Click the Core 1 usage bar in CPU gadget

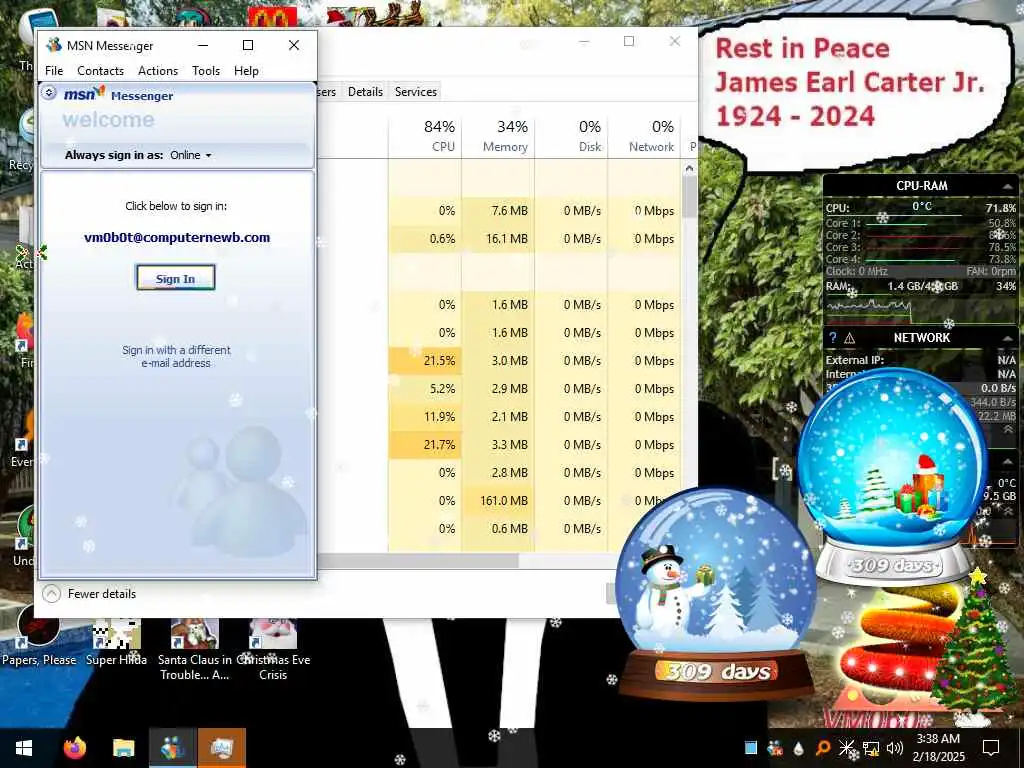(921, 223)
